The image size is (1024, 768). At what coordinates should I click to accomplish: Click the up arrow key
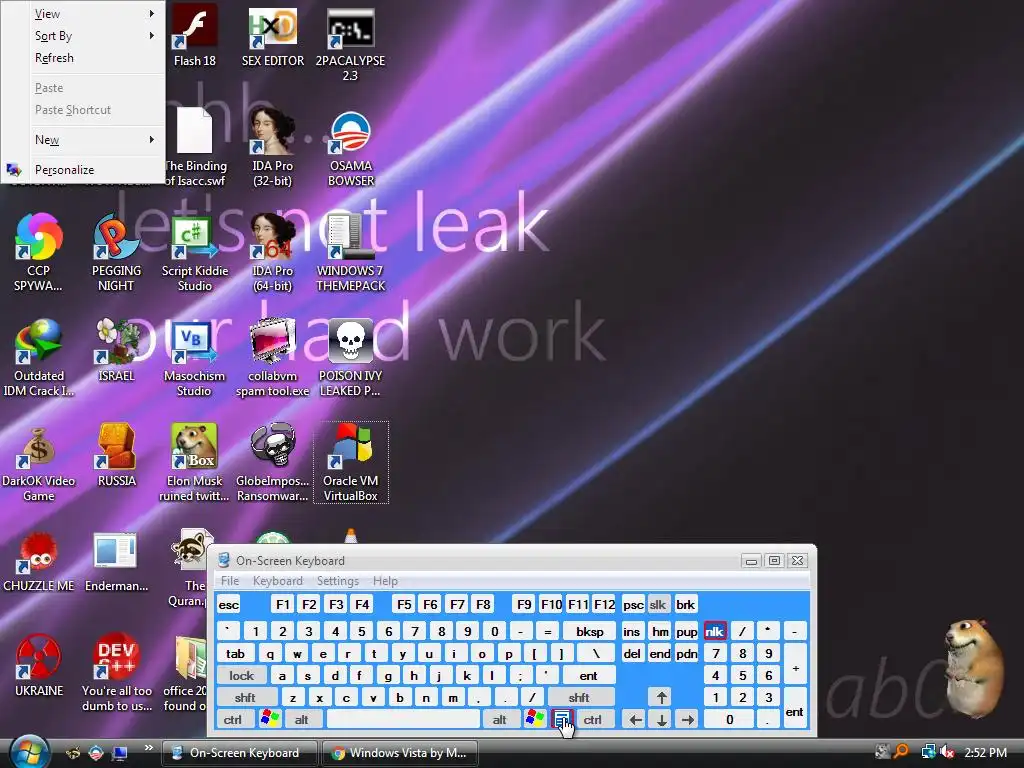tap(662, 698)
